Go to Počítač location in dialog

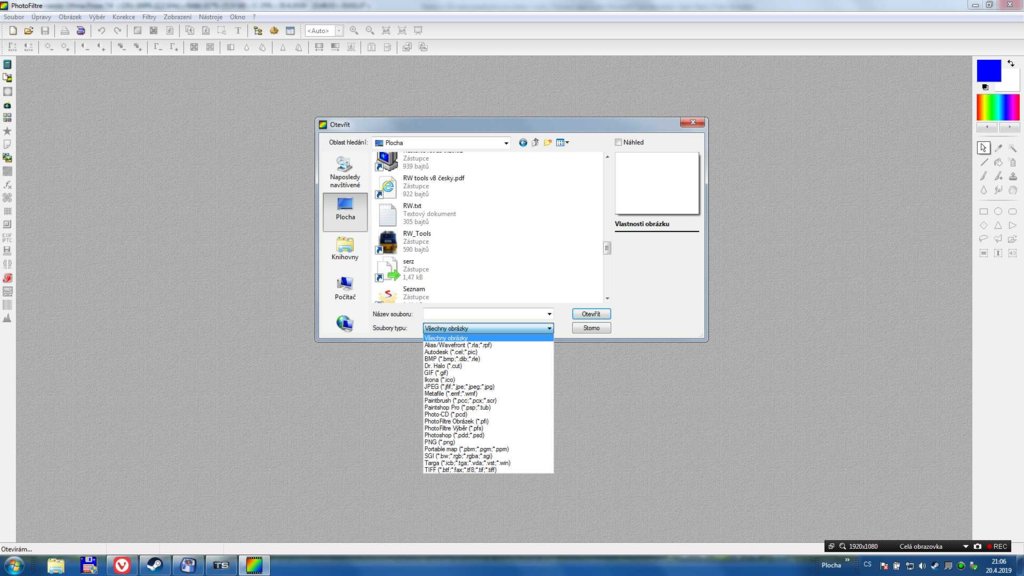coord(345,289)
